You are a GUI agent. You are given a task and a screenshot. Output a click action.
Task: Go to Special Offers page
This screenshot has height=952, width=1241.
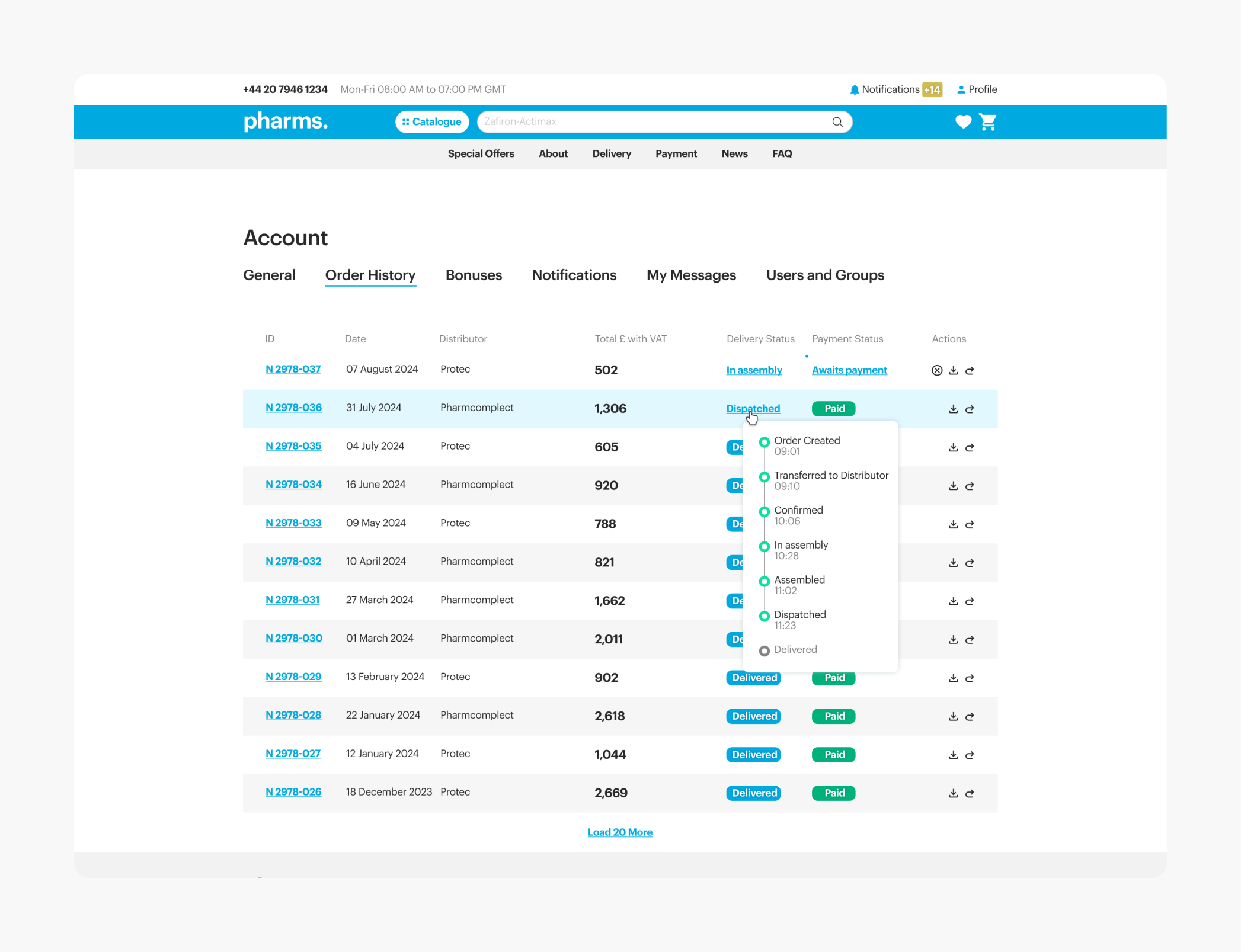[x=481, y=154]
